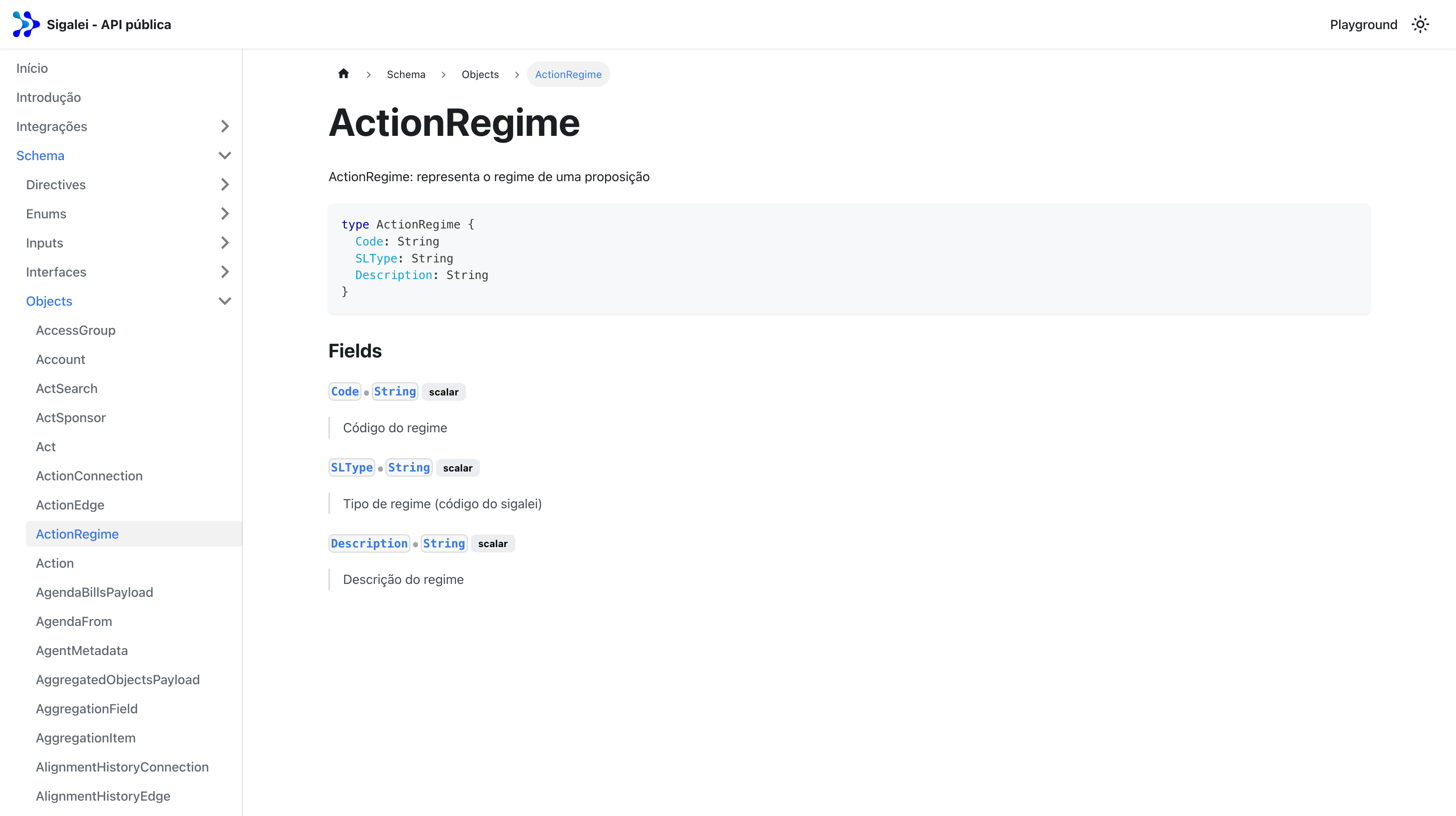The height and width of the screenshot is (816, 1456).
Task: Expand the Directives category arrow
Action: tap(224, 185)
